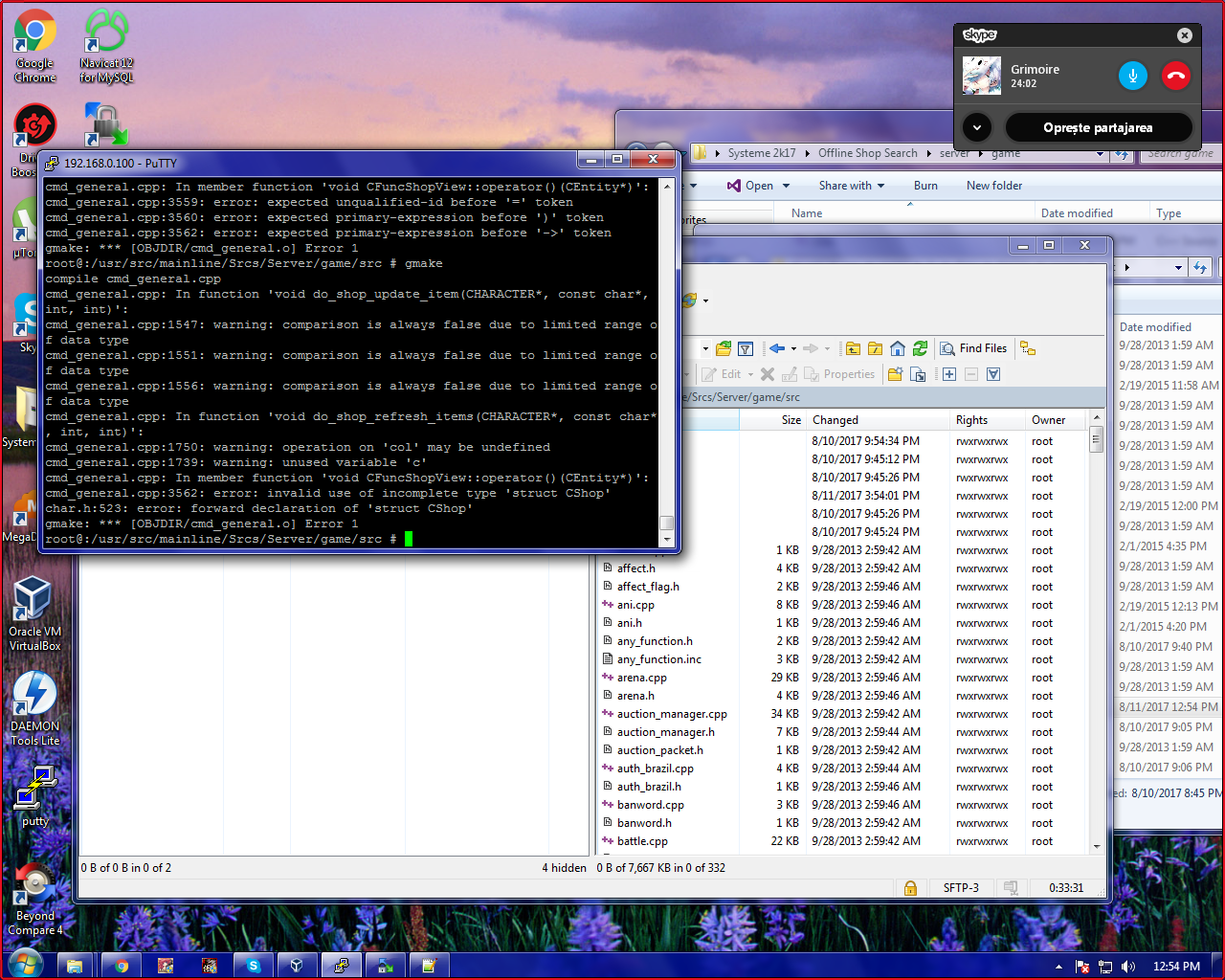
Task: Go to home directory in WinSCP
Action: click(x=898, y=348)
